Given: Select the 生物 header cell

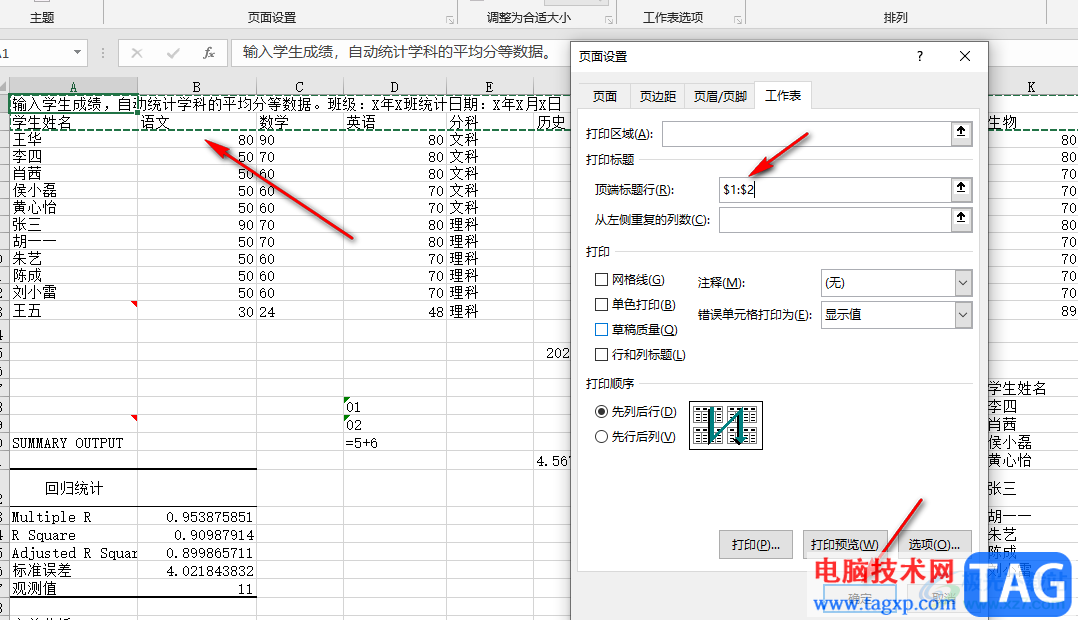Looking at the screenshot, I should pos(1031,122).
